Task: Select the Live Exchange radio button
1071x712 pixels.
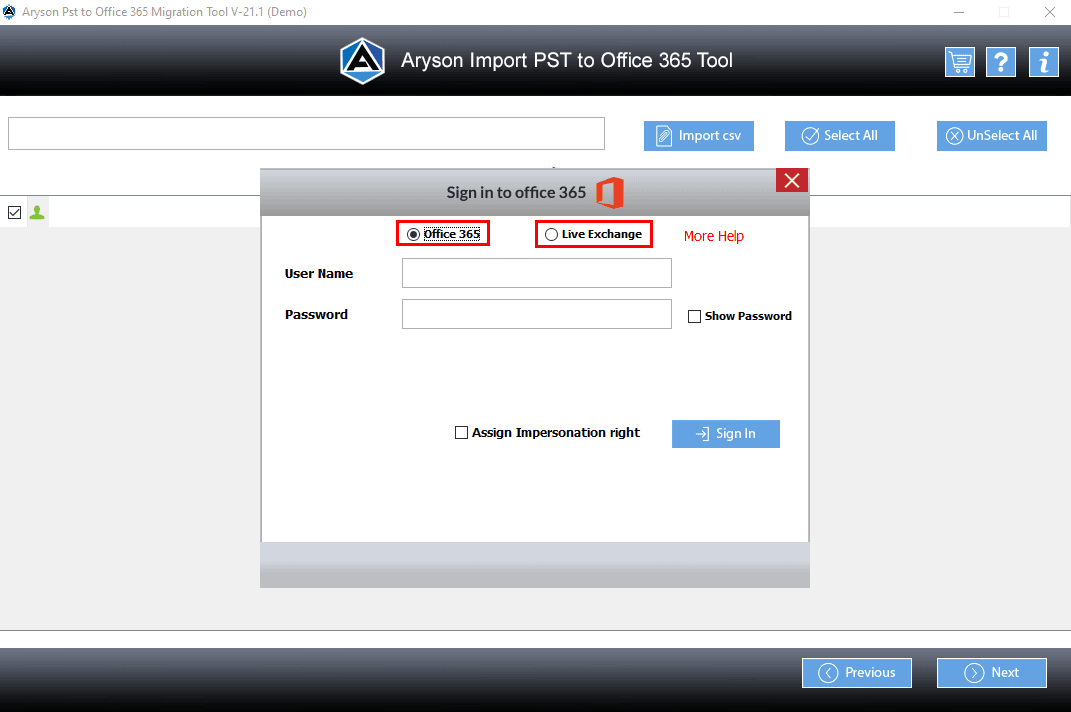Action: pos(551,234)
